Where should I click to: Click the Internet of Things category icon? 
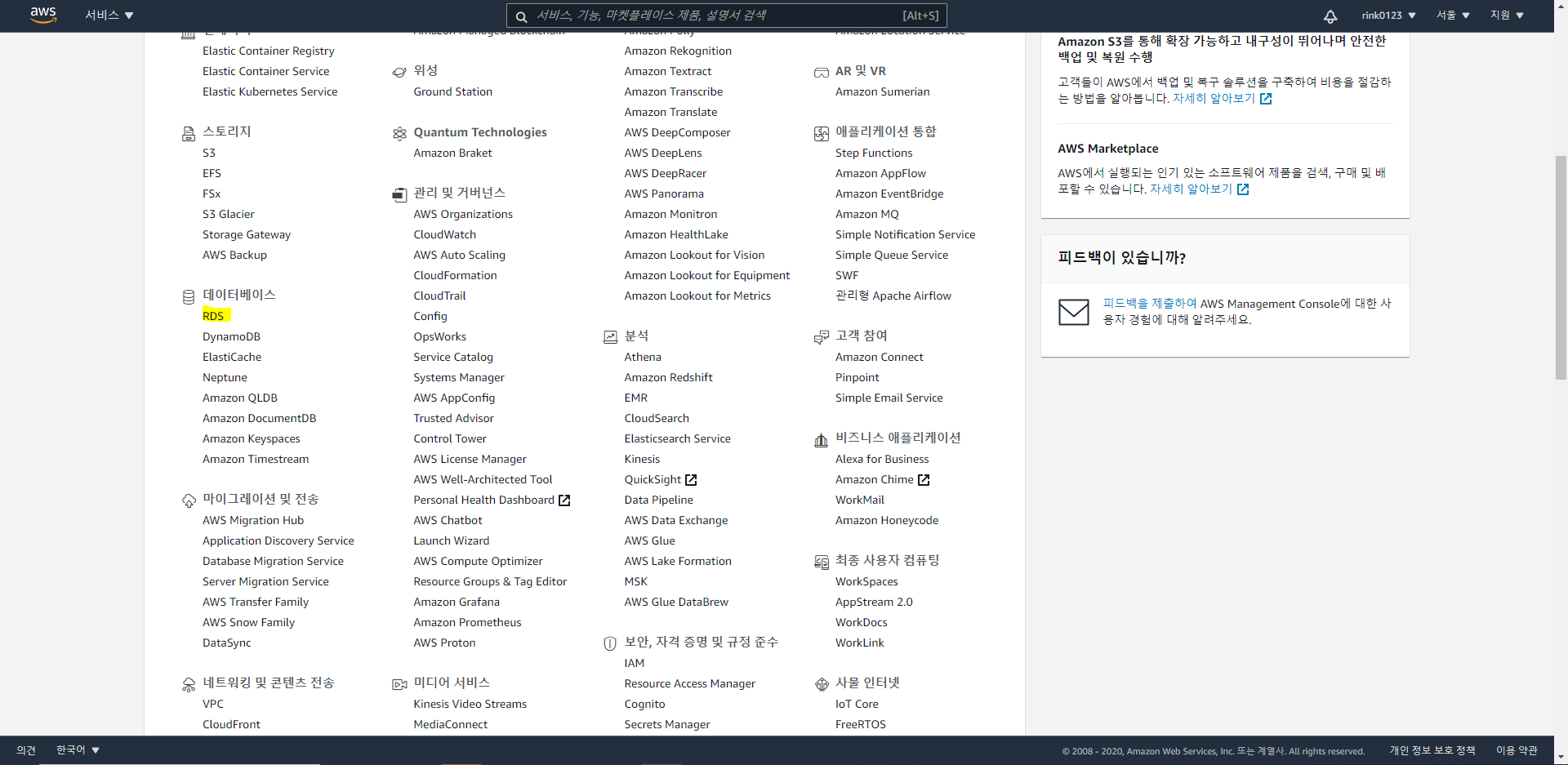click(x=822, y=684)
